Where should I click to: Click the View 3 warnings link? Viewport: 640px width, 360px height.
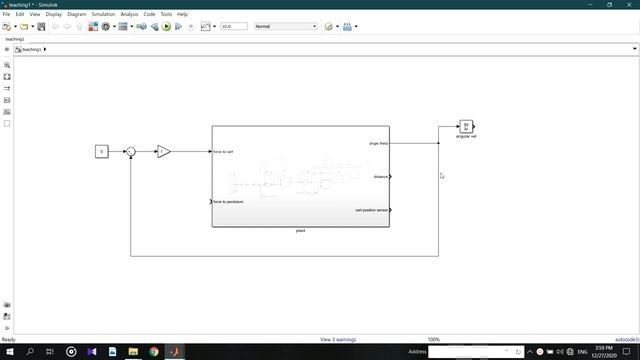click(338, 340)
